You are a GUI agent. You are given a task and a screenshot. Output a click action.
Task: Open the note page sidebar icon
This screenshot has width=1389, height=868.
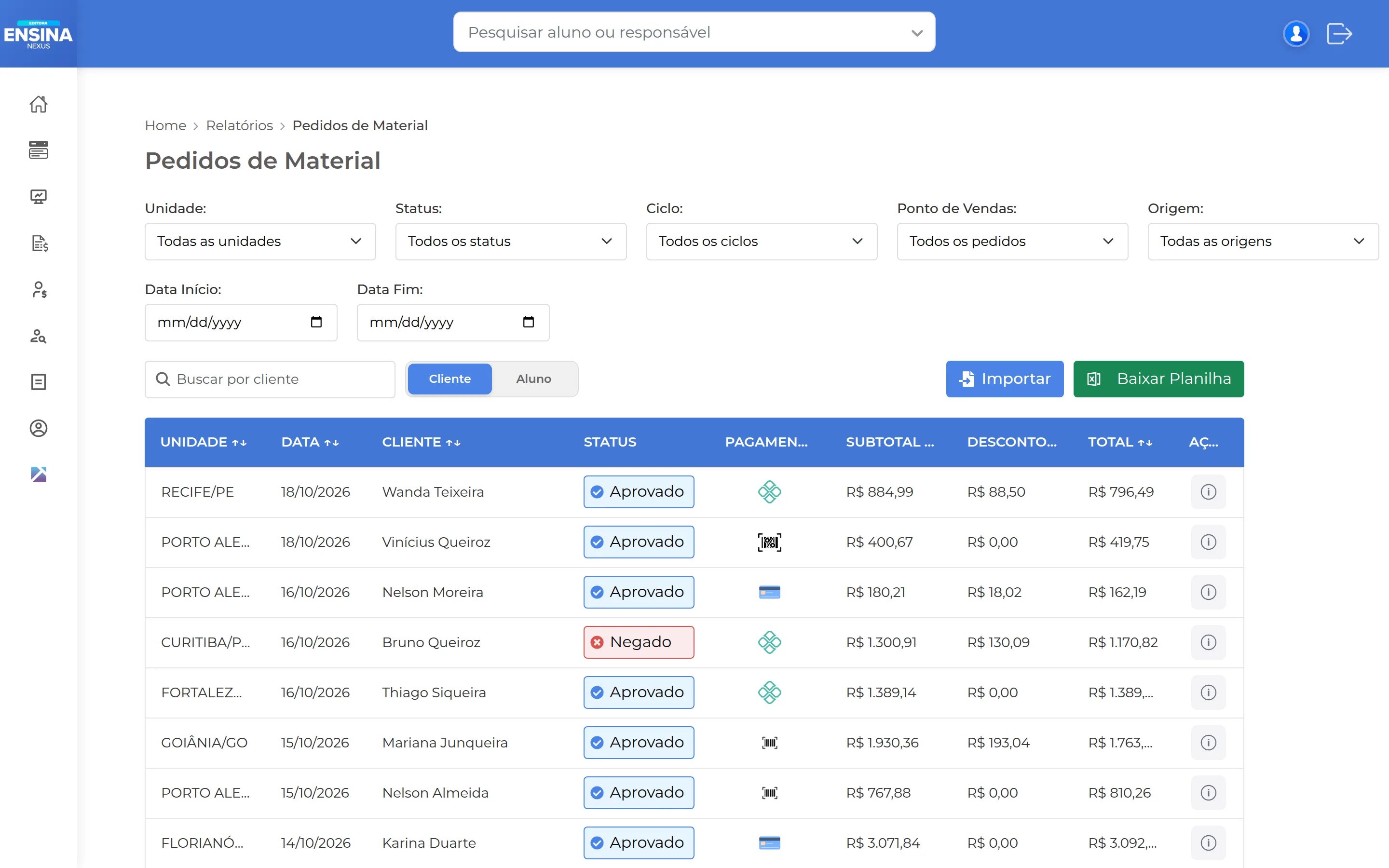39,382
